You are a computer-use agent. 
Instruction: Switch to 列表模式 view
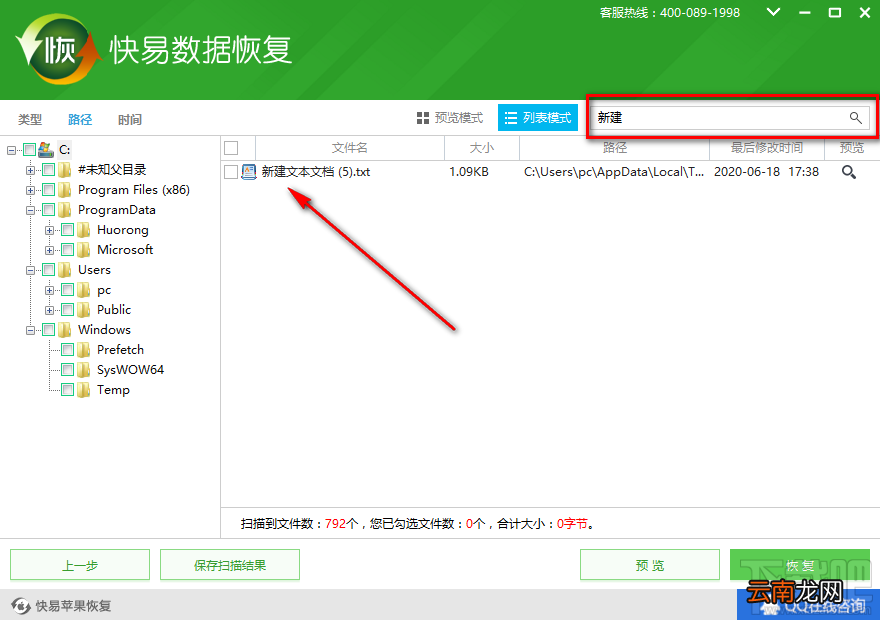538,118
